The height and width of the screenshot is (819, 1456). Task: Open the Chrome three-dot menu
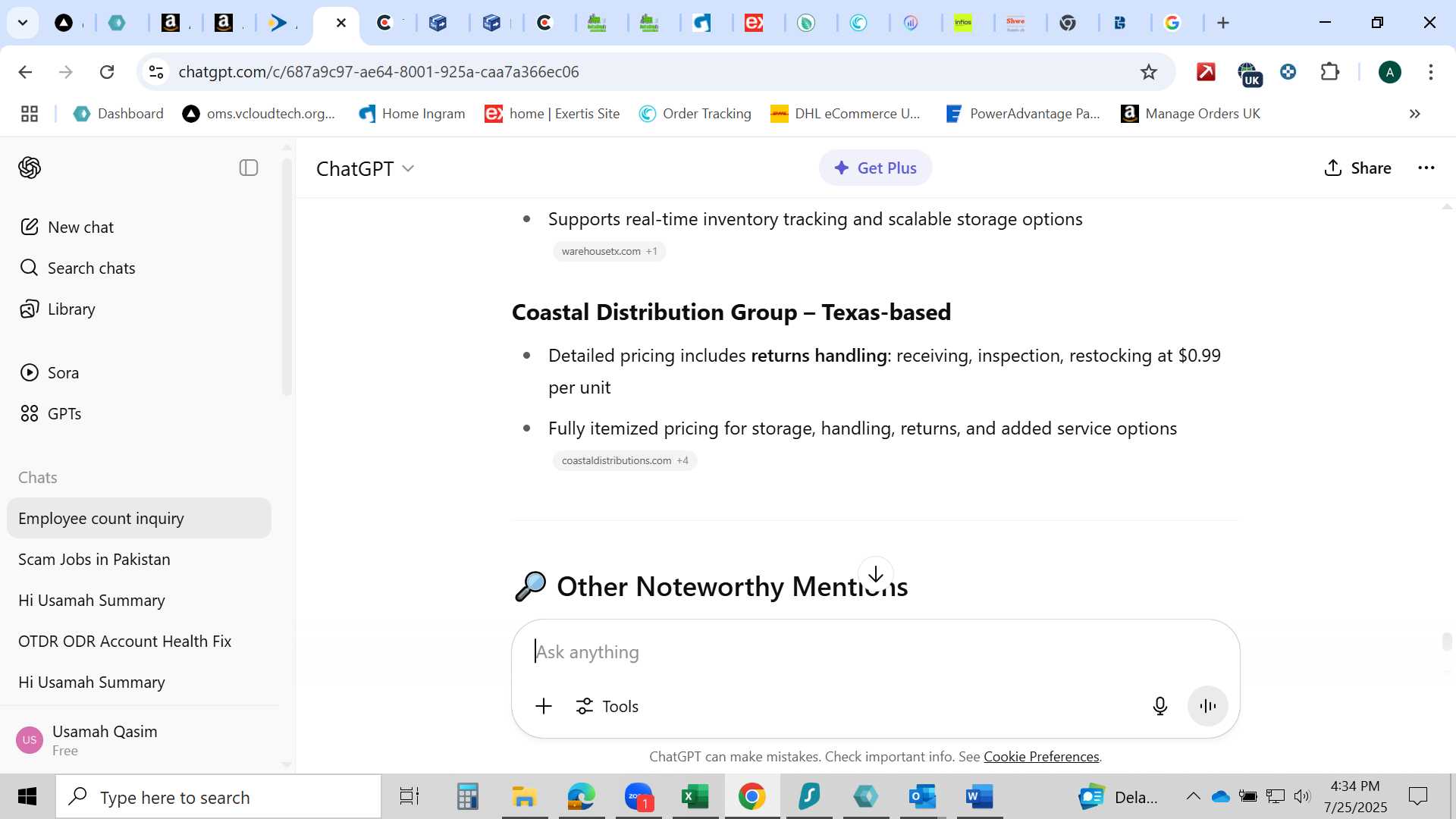1430,72
